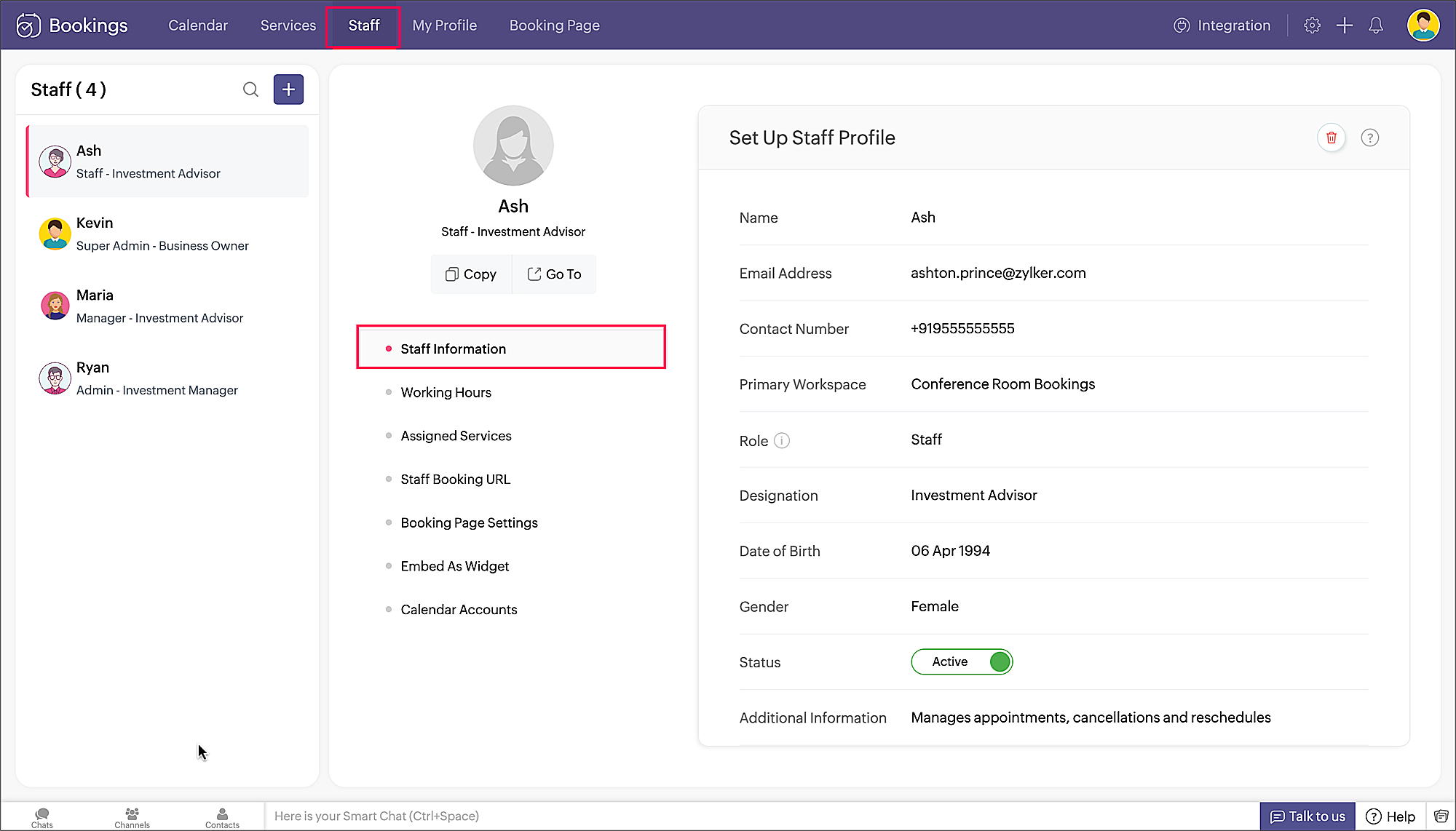Click Ash's avatar in staff list
The width and height of the screenshot is (1456, 831).
click(55, 162)
